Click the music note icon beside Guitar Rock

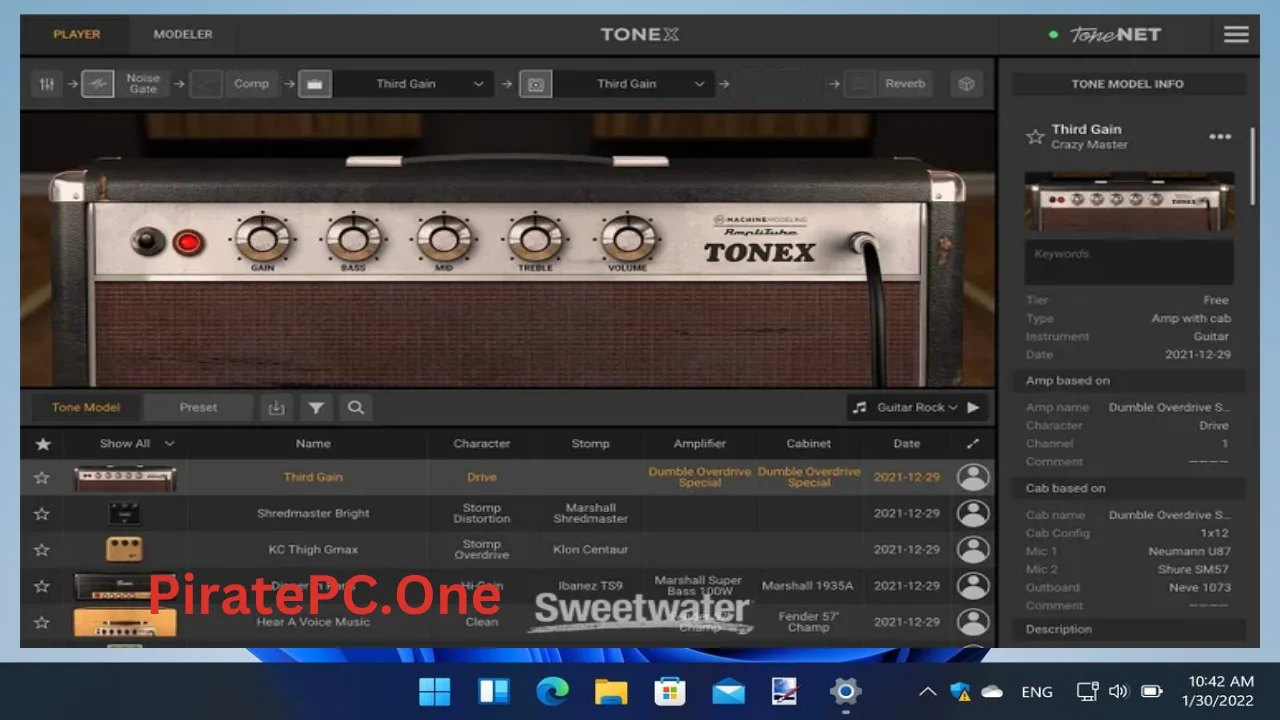coord(859,407)
